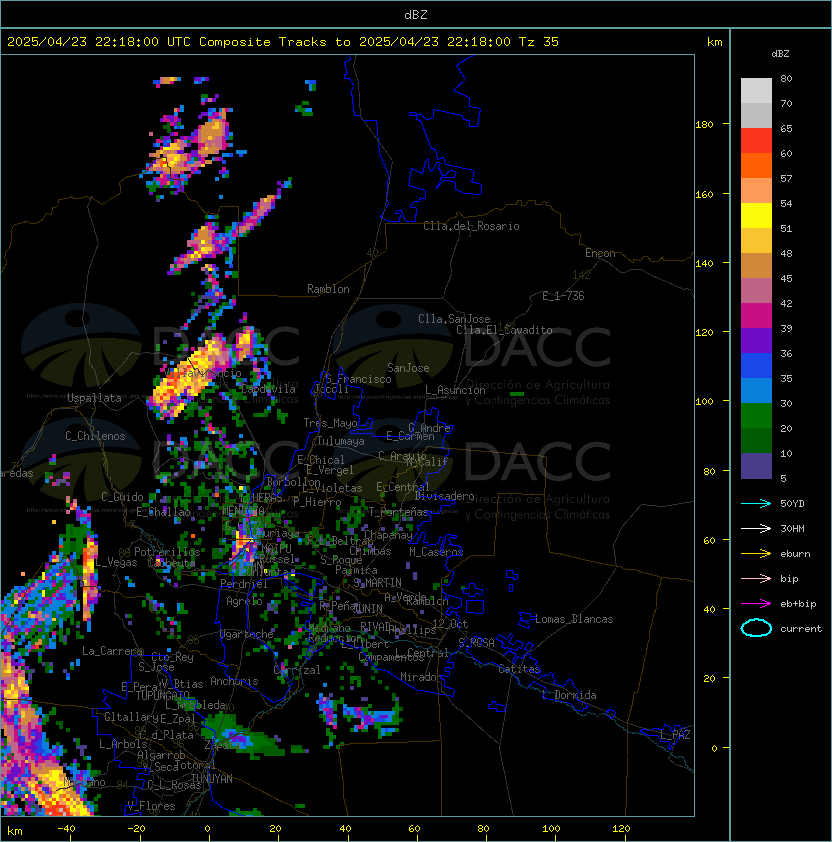The width and height of the screenshot is (832, 842).
Task: Click the '30HM' legend label
Action: point(792,528)
